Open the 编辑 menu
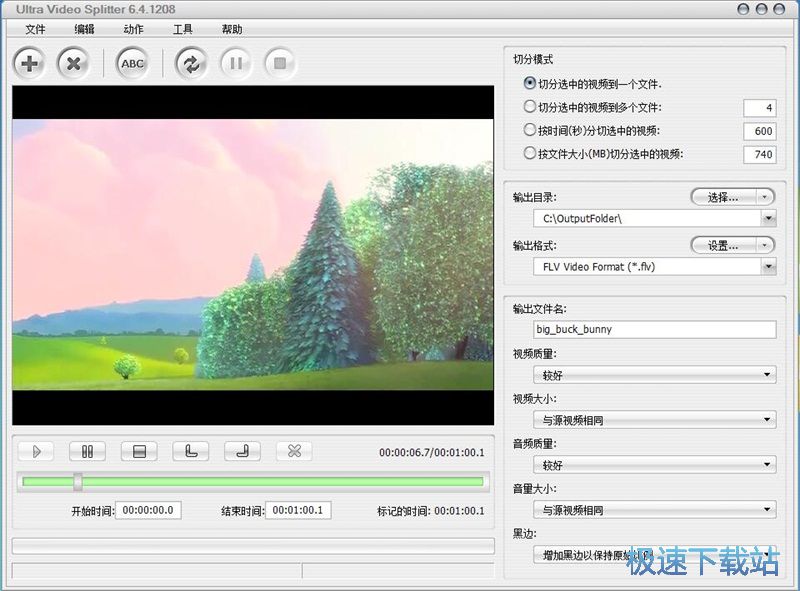Viewport: 800px width, 591px height. [x=85, y=29]
